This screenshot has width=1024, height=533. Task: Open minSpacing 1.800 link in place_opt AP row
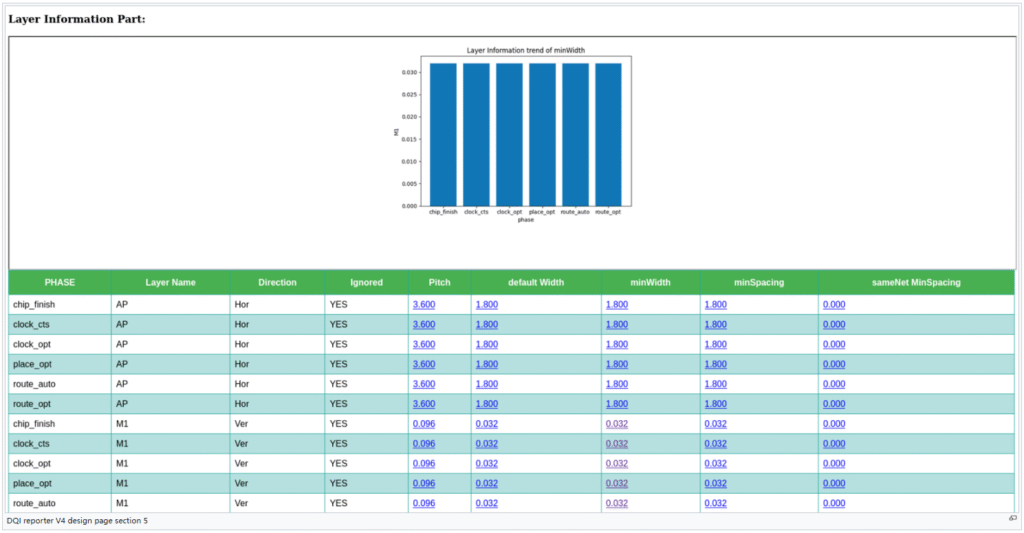[715, 364]
